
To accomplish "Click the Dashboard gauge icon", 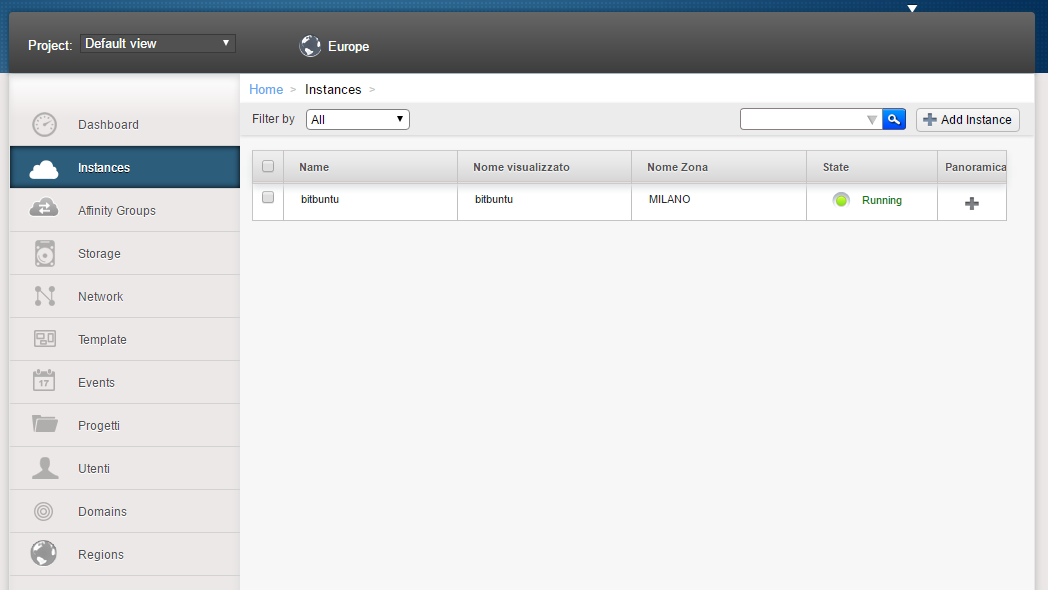I will point(44,125).
